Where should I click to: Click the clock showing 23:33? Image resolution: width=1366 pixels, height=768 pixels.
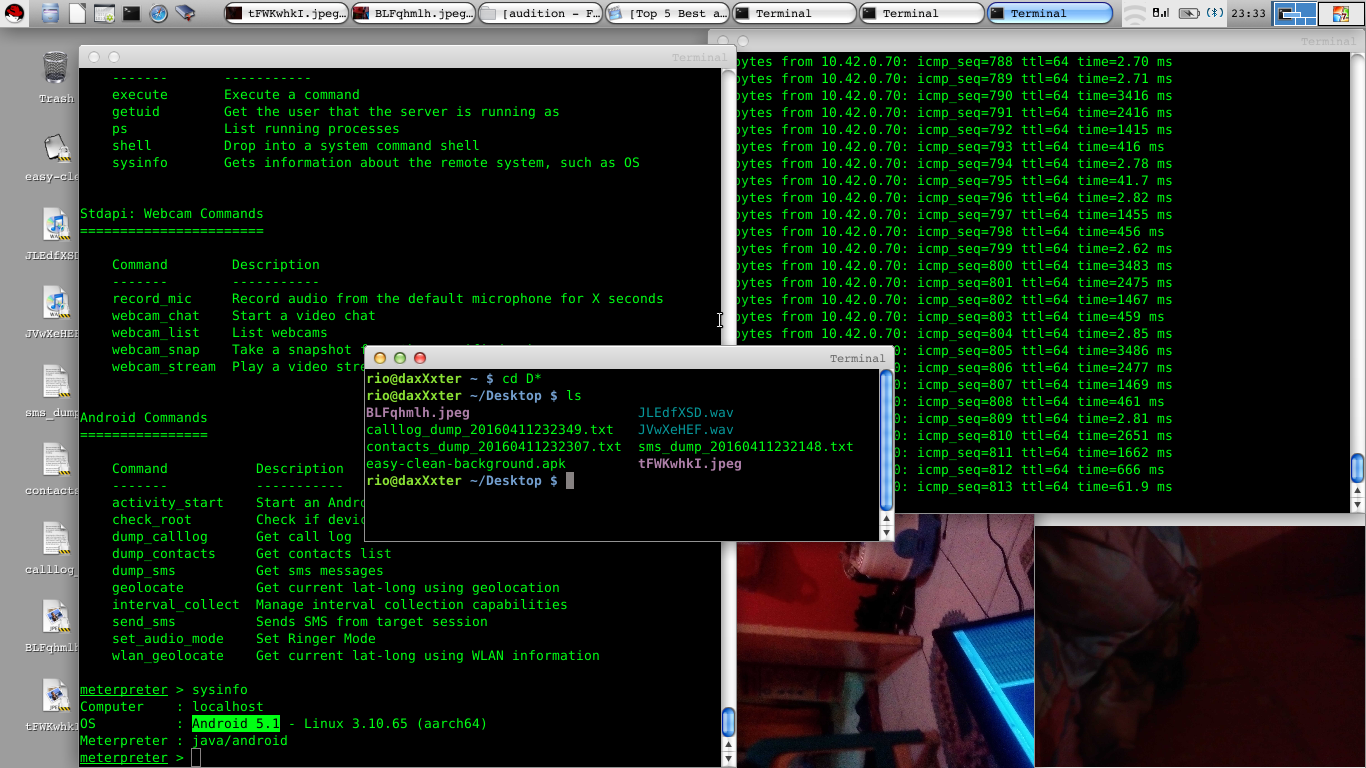click(1248, 13)
